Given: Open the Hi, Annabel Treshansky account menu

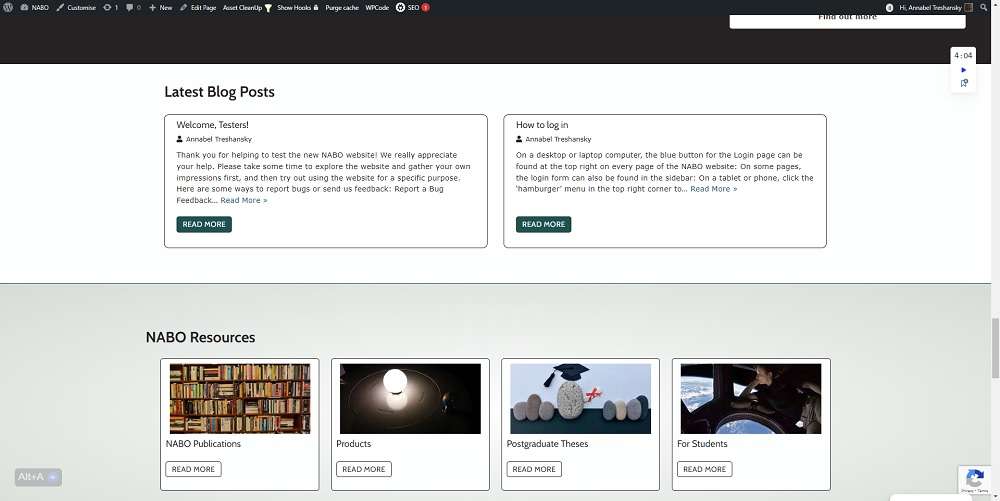Looking at the screenshot, I should [x=935, y=8].
